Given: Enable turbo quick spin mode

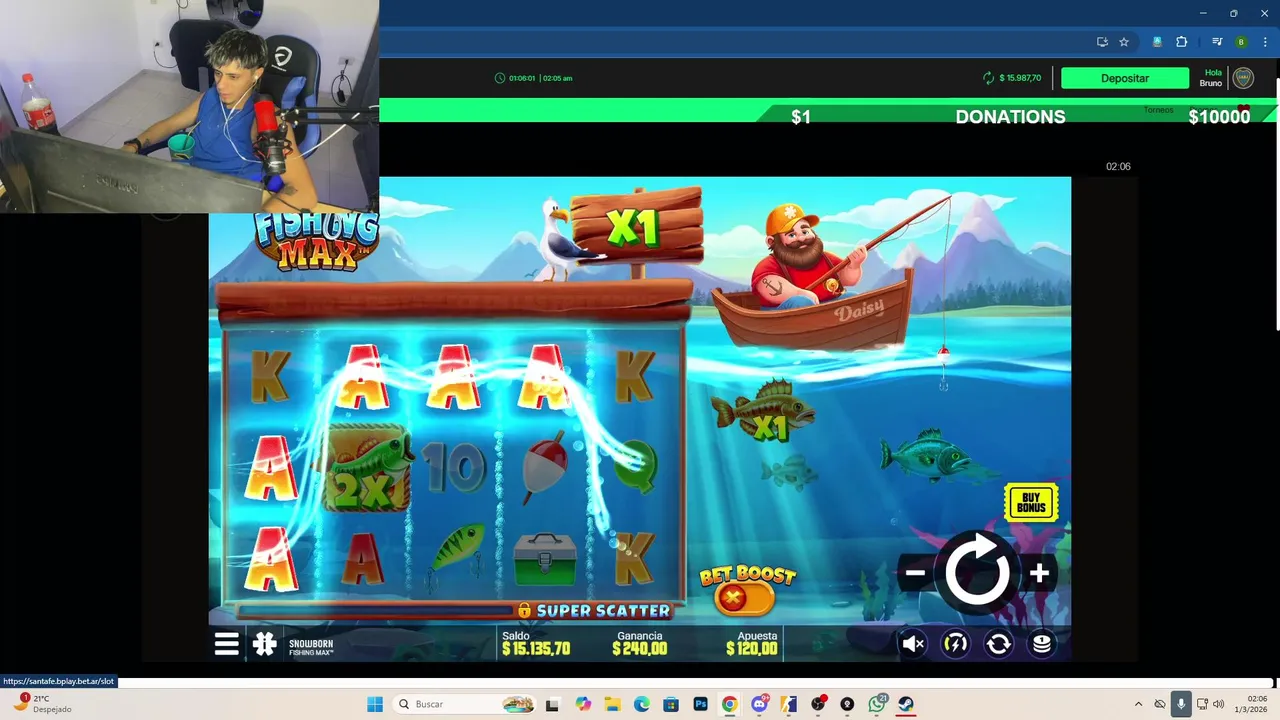Looking at the screenshot, I should (x=956, y=644).
